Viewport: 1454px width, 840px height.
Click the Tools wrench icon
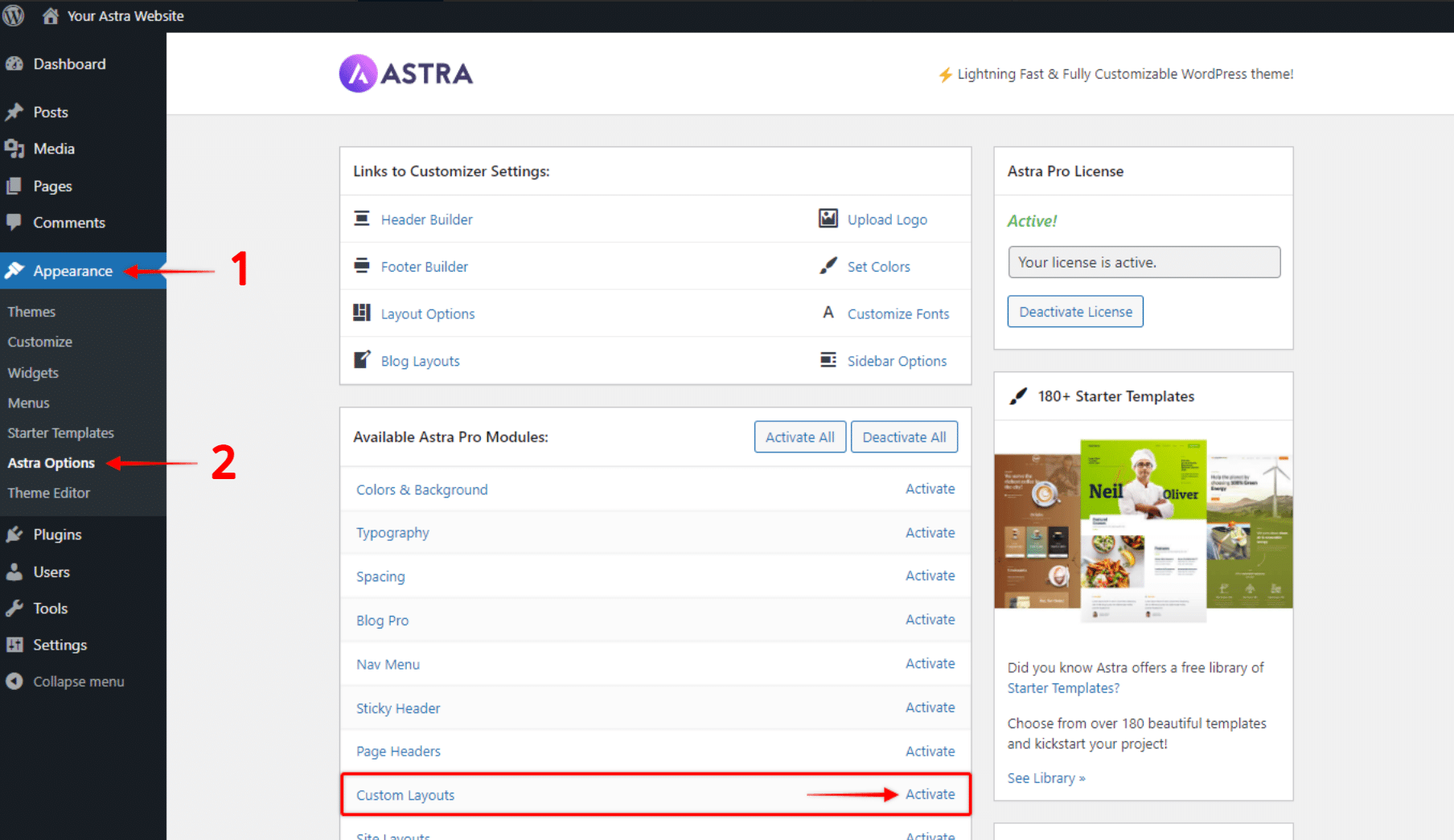pos(14,608)
